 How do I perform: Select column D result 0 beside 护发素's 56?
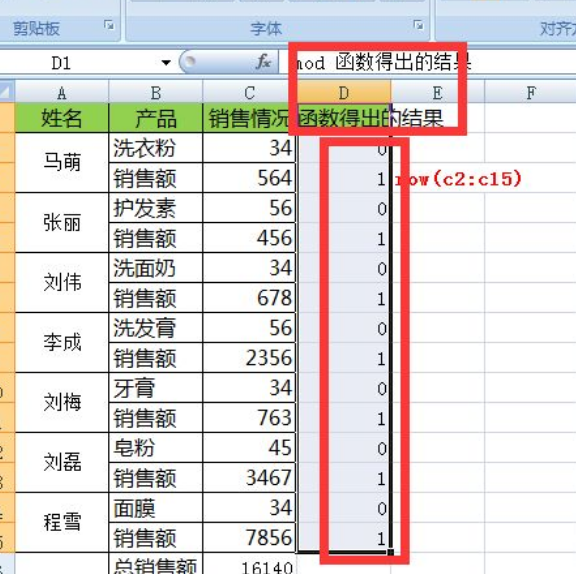point(343,208)
